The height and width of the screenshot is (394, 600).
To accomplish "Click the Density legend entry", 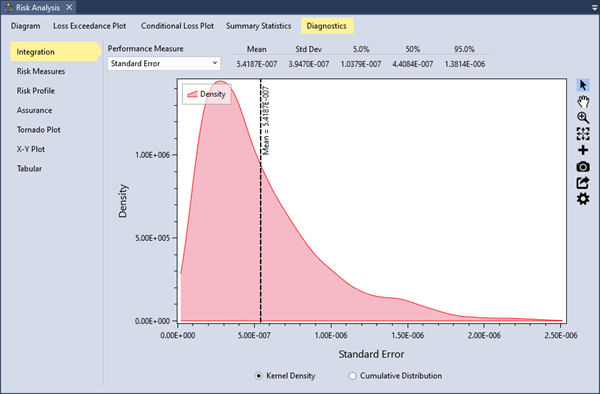I will 207,94.
